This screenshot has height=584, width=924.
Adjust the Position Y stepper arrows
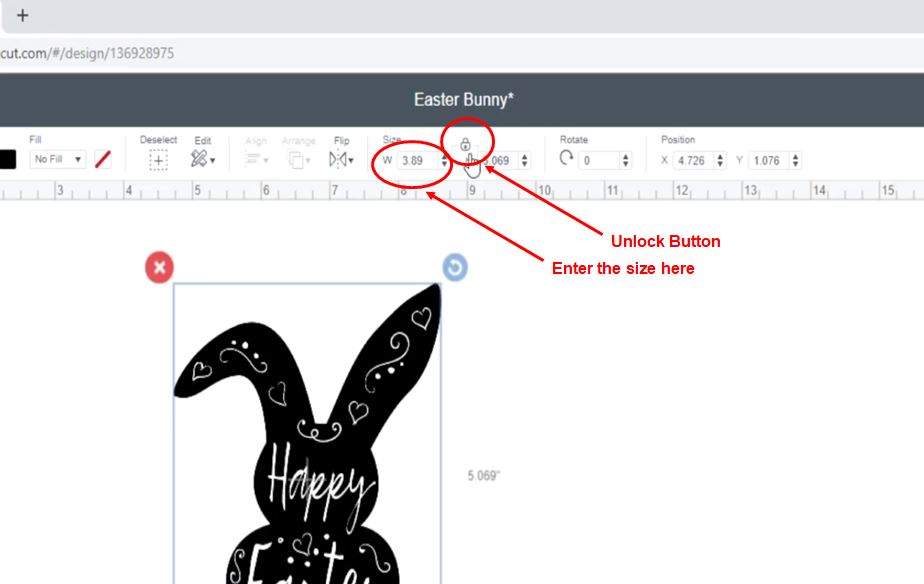point(796,160)
